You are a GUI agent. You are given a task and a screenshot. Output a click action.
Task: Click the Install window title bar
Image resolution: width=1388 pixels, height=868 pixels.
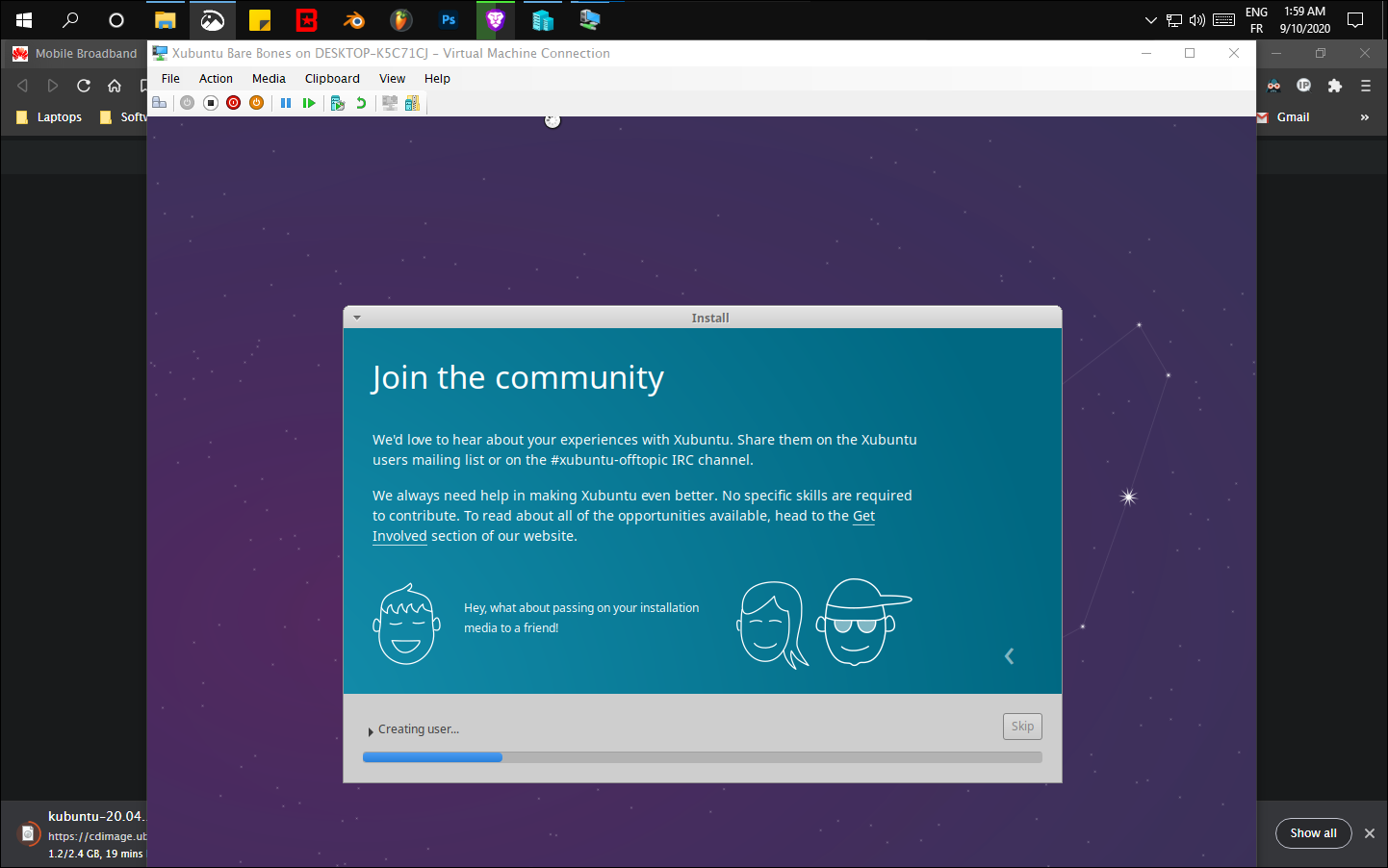coord(703,318)
